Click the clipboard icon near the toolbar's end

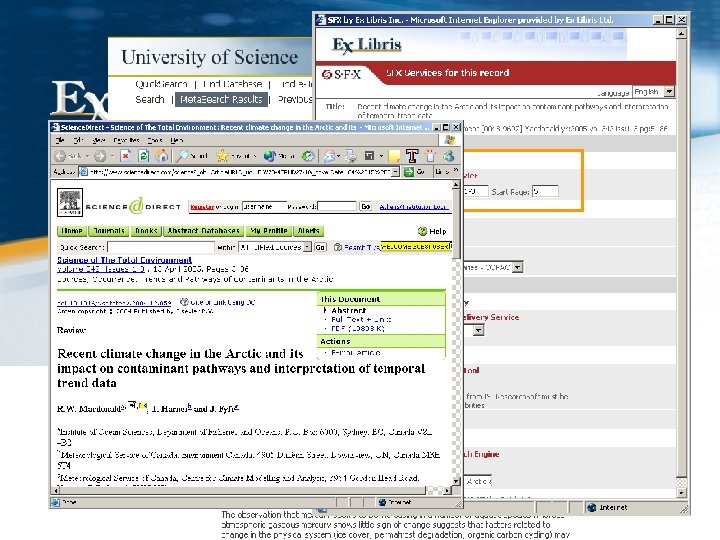pyautogui.click(x=430, y=156)
